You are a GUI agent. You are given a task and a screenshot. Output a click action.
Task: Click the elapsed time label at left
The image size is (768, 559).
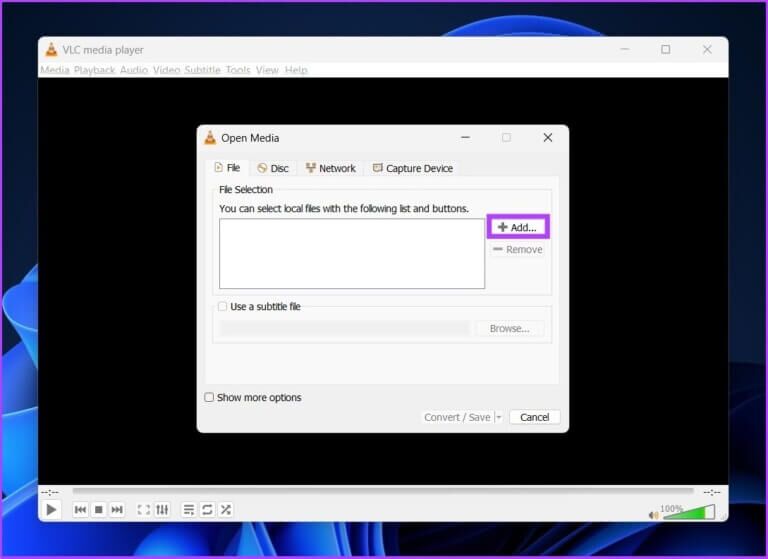50,491
